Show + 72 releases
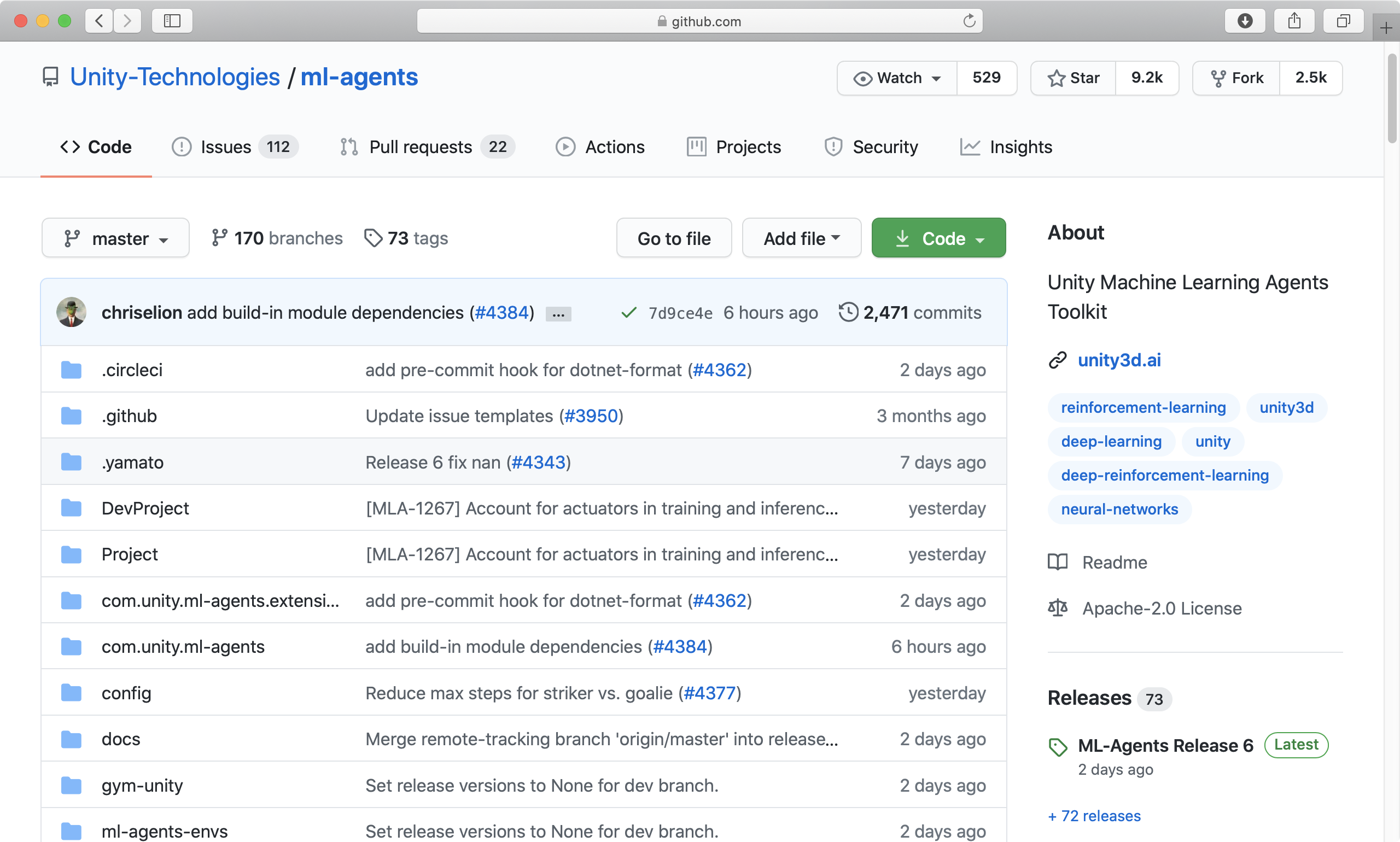The height and width of the screenshot is (842, 1400). [x=1094, y=816]
